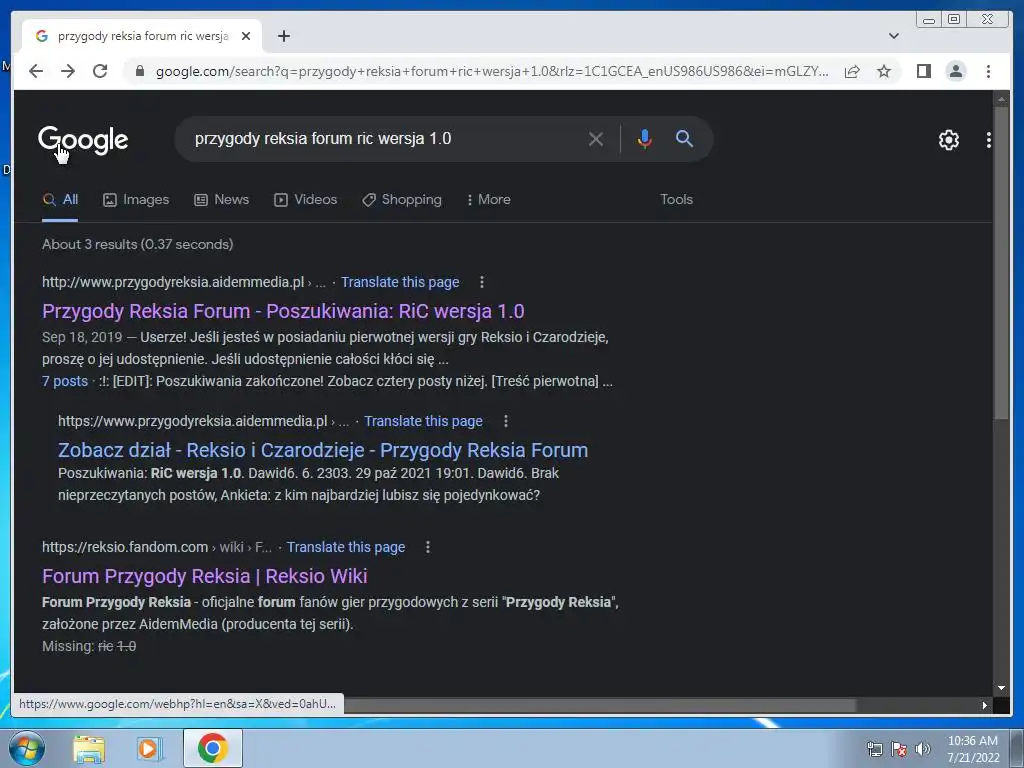Click the network tray icon

tap(874, 749)
